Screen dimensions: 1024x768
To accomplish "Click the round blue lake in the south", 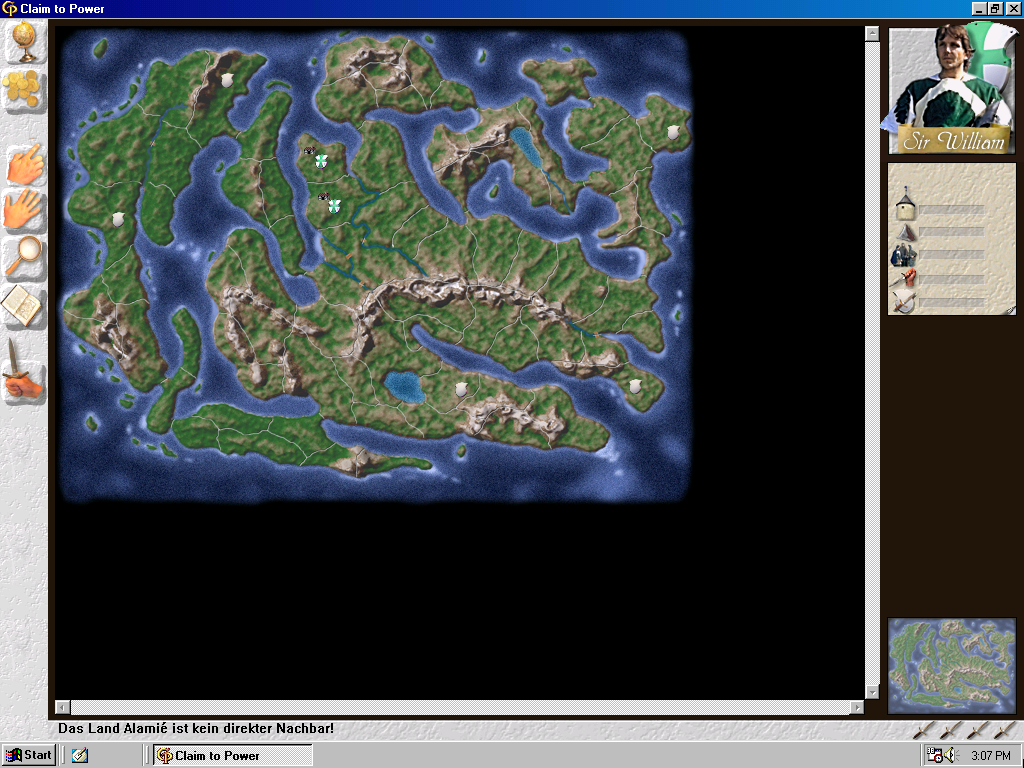I will click(403, 387).
